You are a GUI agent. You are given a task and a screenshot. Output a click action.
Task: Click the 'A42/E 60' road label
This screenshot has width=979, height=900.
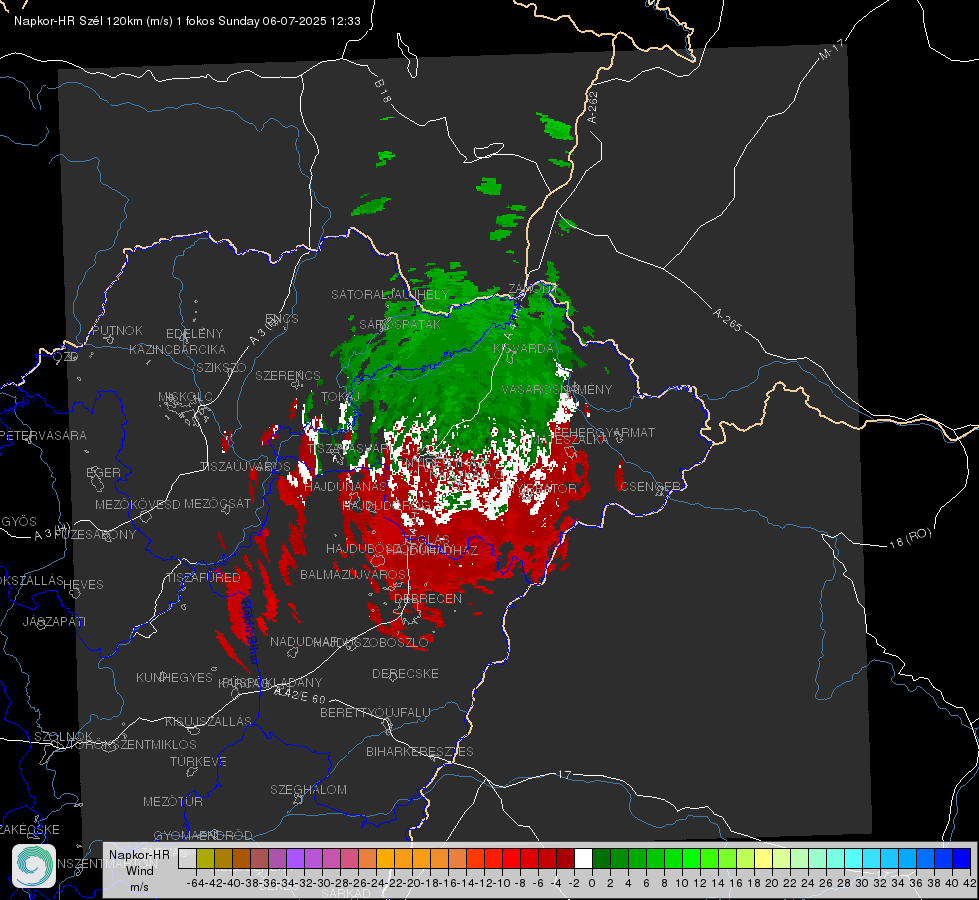300,695
